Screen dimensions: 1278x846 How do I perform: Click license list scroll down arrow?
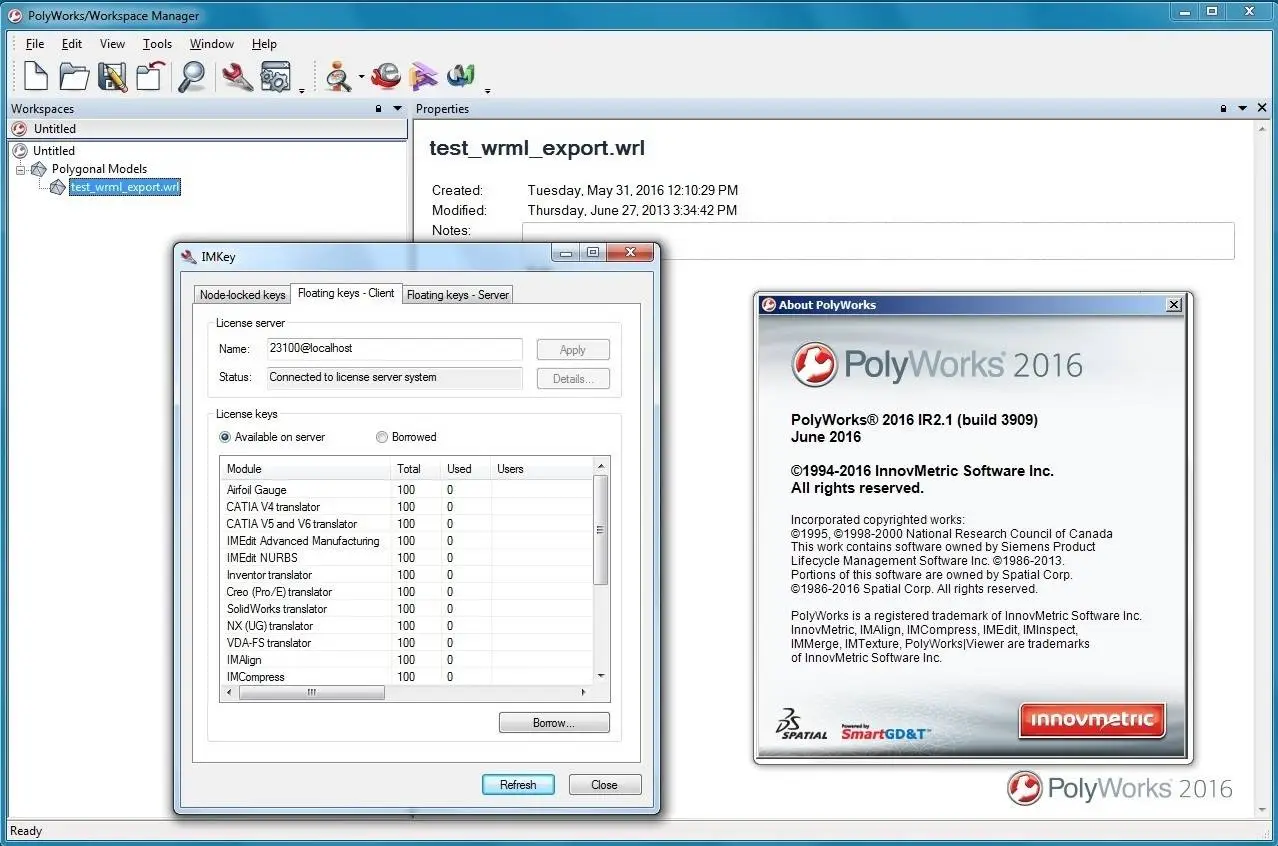pos(601,677)
